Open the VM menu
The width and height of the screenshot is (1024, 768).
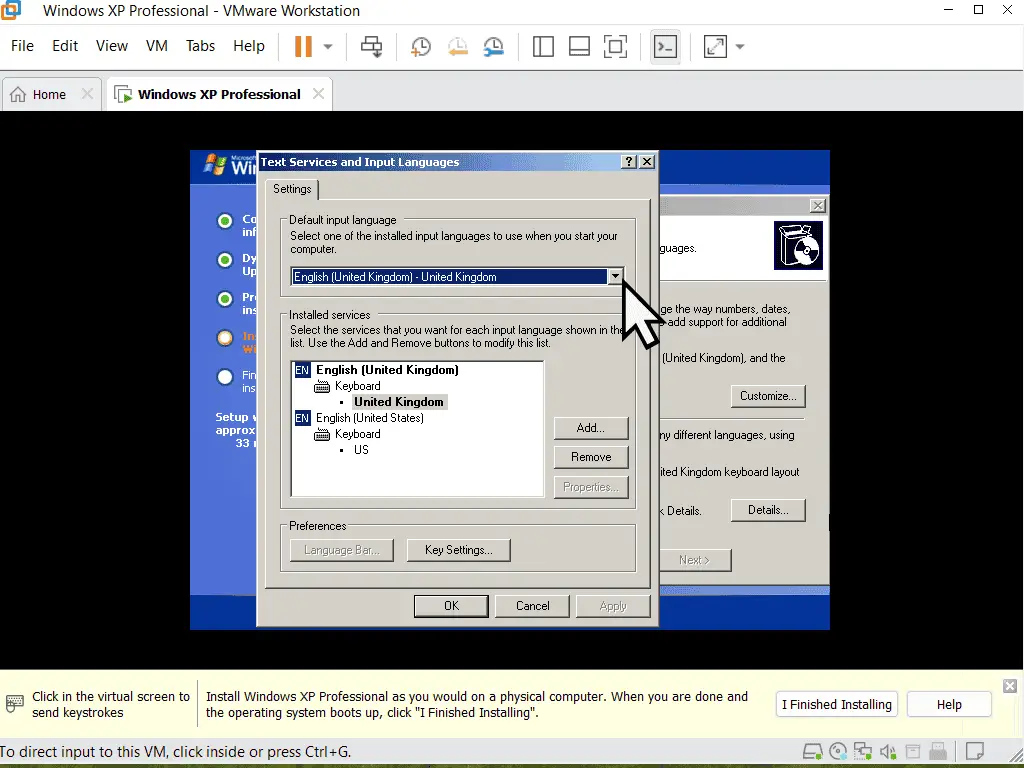tap(157, 46)
